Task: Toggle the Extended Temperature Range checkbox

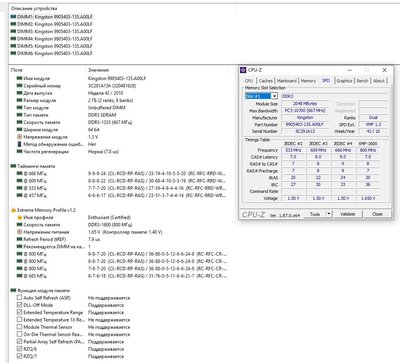Action: pos(19,312)
